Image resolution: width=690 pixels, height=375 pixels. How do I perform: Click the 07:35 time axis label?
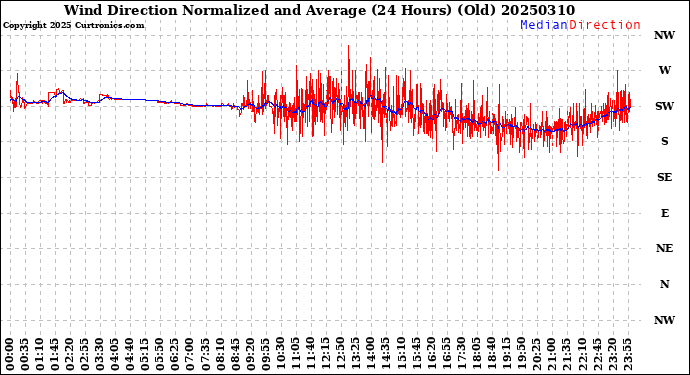point(205,354)
